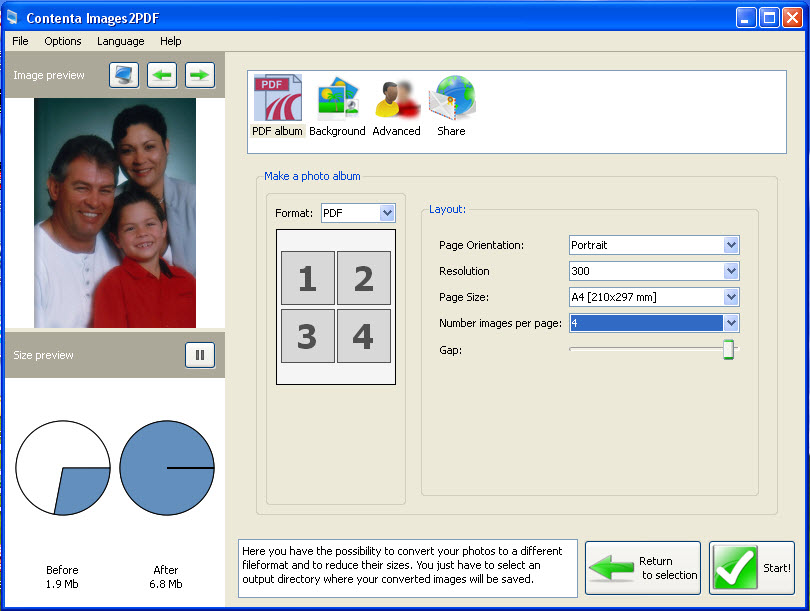Expand the Page Orientation dropdown
The width and height of the screenshot is (810, 611).
(731, 245)
